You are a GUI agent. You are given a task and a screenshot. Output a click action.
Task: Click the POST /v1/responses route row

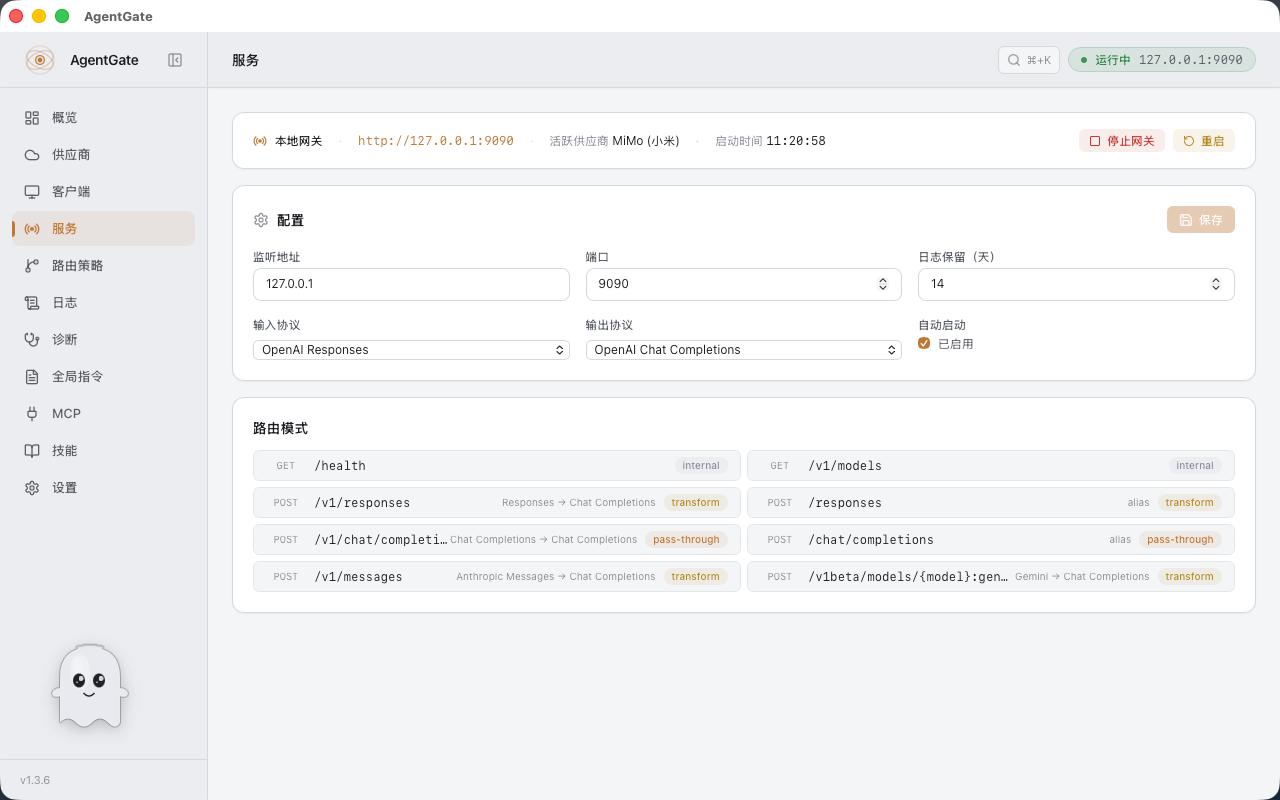(497, 503)
